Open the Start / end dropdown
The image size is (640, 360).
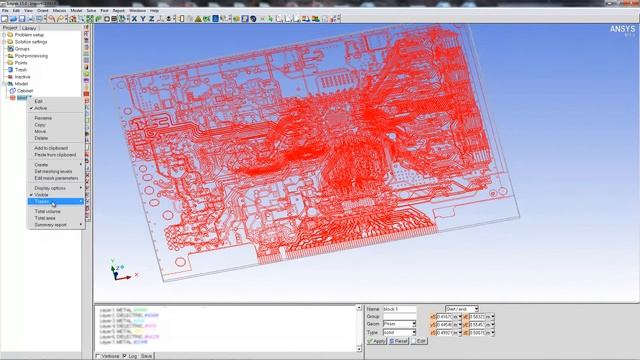476,309
